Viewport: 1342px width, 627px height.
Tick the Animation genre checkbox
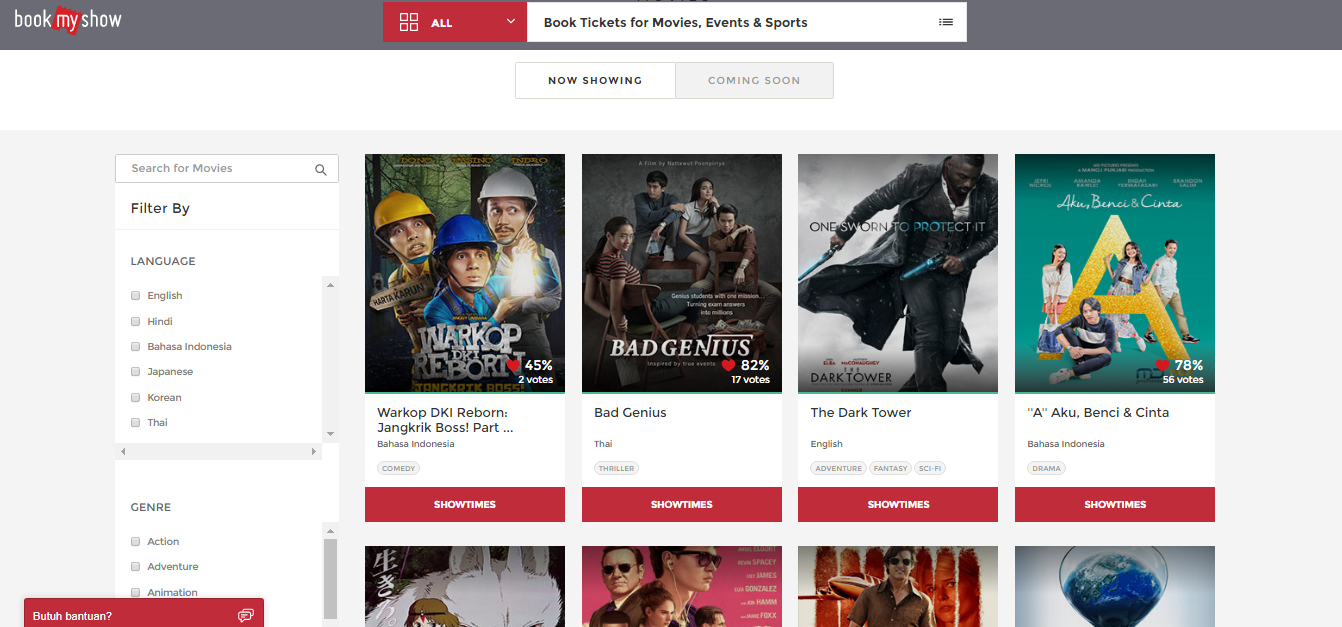pyautogui.click(x=135, y=592)
